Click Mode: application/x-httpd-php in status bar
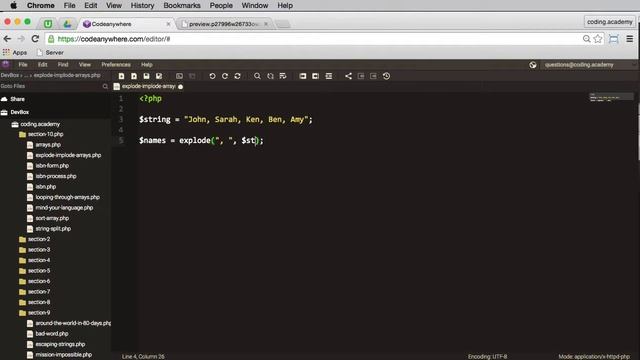 (594, 357)
